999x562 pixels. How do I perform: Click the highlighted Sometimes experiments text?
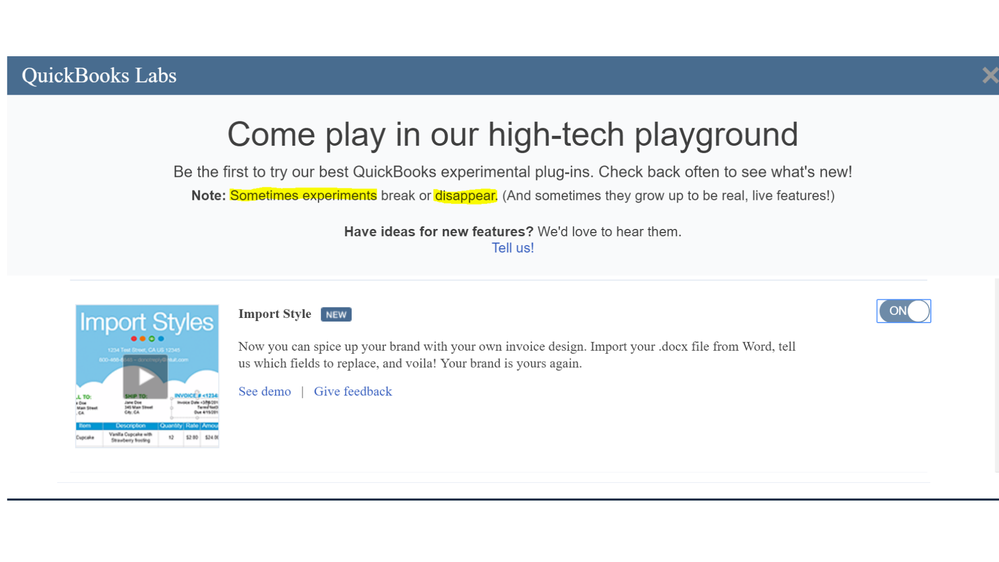coord(303,196)
